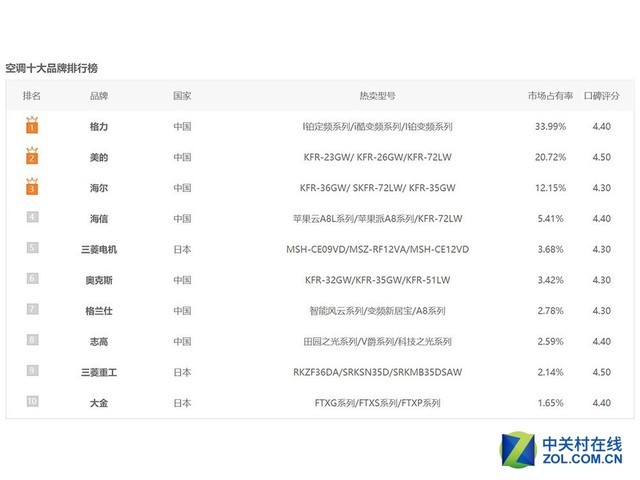640x480 pixels.
Task: Click the gold rank 1 medal icon
Action: point(32,127)
